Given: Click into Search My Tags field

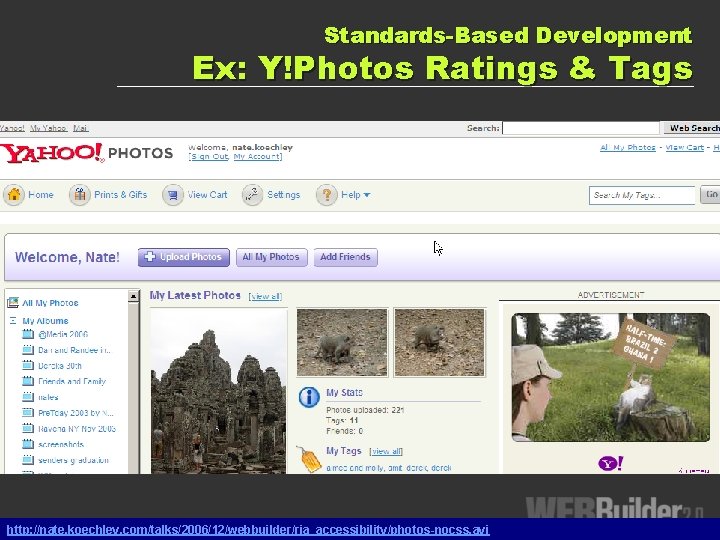Looking at the screenshot, I should (642, 195).
